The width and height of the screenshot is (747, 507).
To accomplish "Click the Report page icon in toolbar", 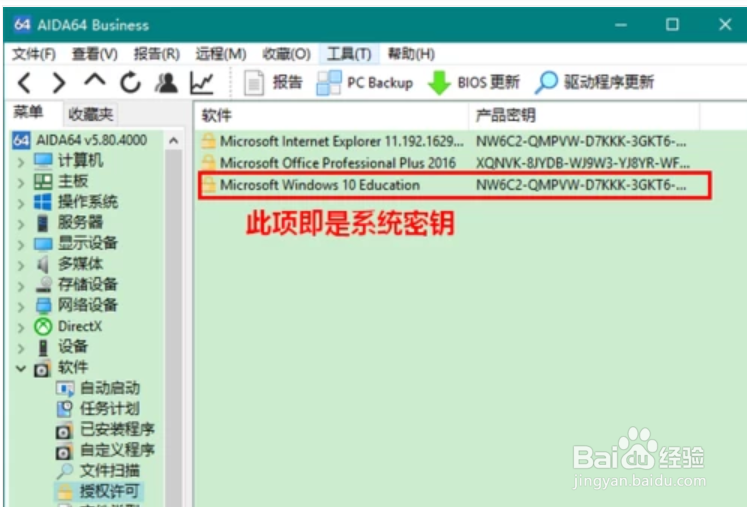I will click(x=254, y=83).
